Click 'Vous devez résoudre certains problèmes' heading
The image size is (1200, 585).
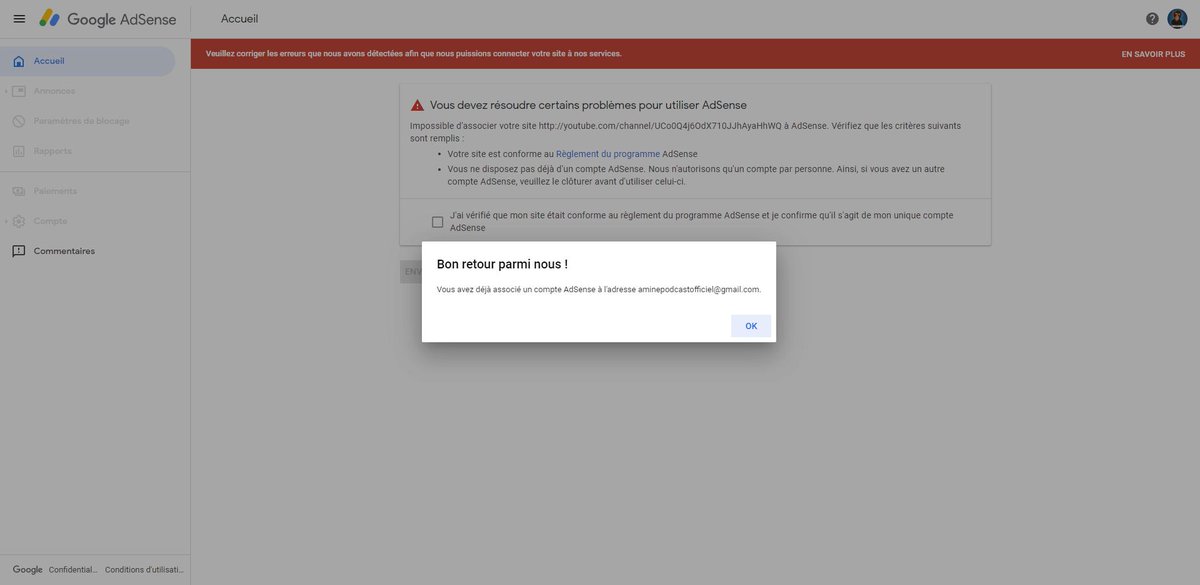(588, 105)
